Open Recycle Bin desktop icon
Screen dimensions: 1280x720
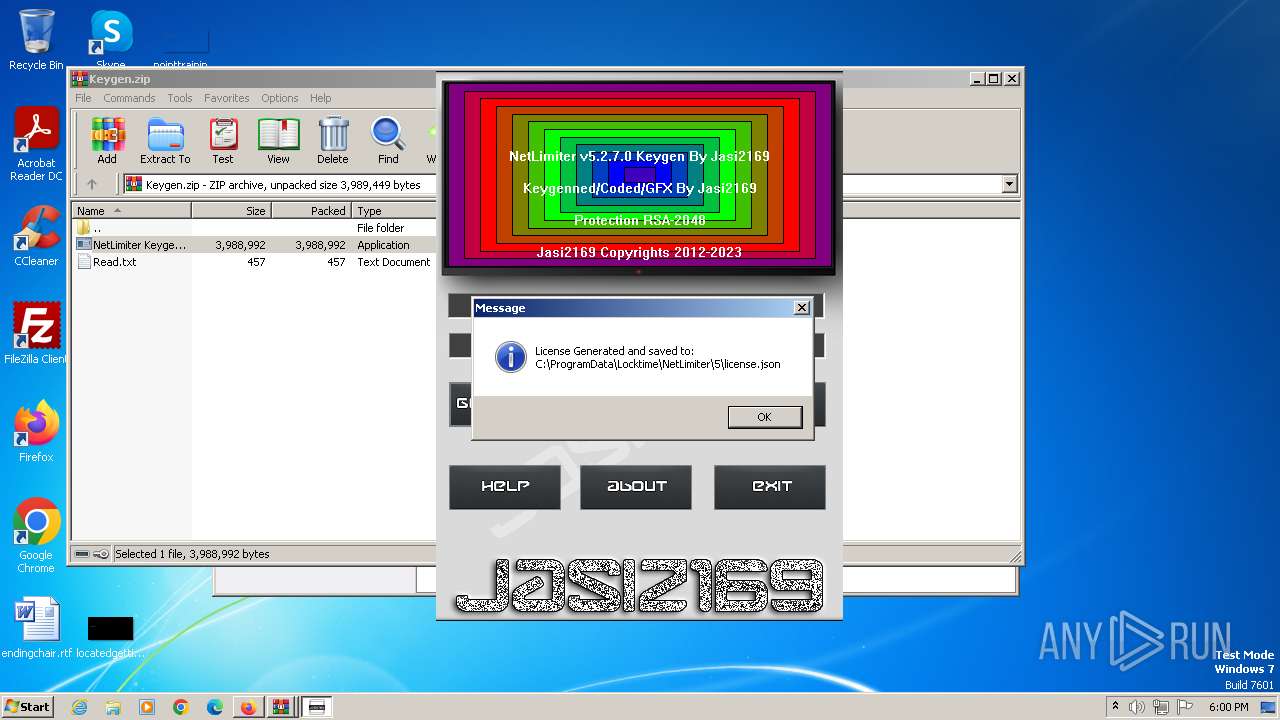[x=36, y=40]
